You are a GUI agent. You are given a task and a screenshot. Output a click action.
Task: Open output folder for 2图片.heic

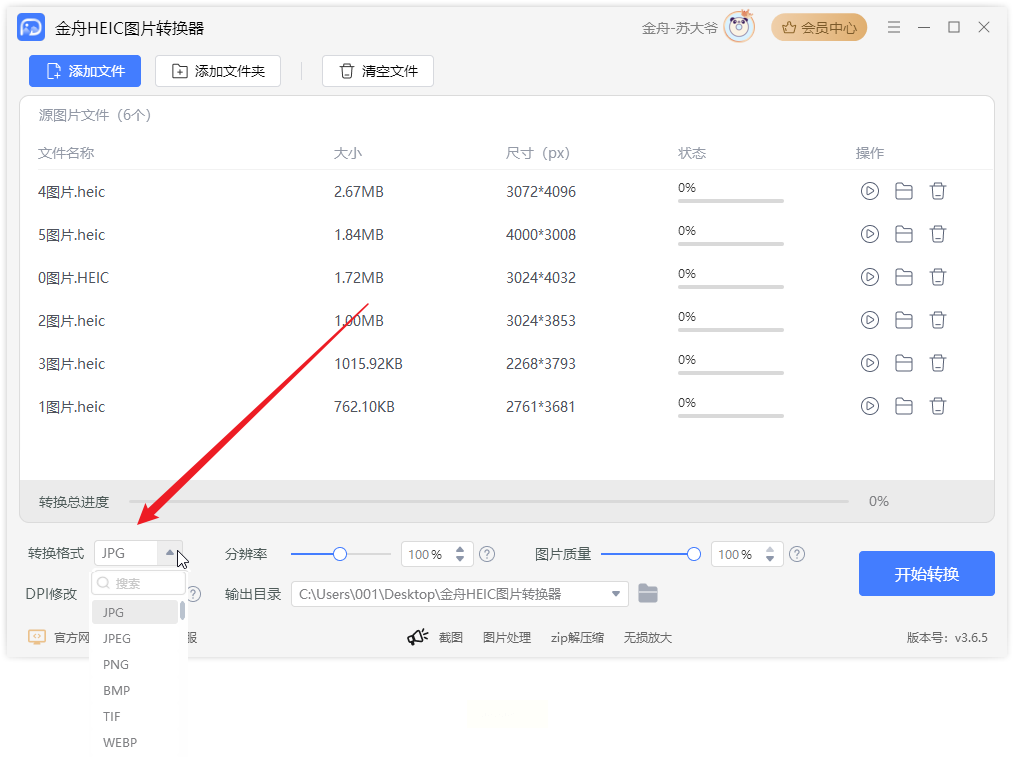(903, 320)
